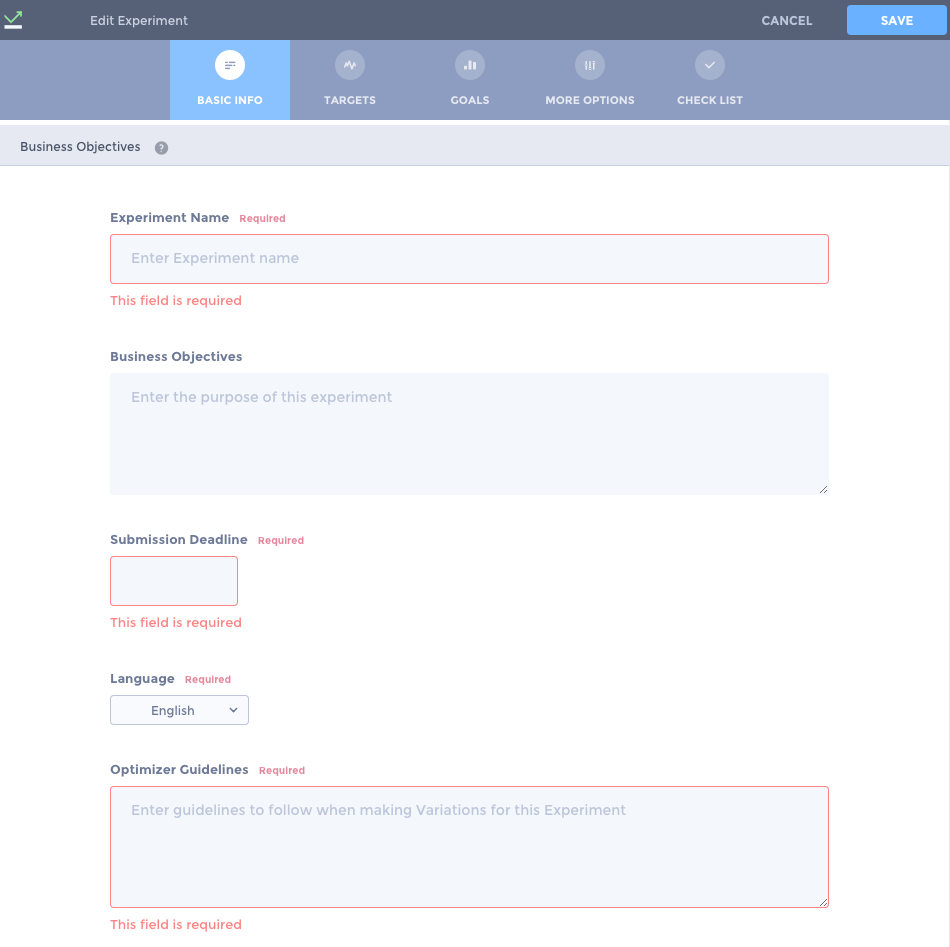Click the Required tag beside Submission Deadline

coord(281,540)
